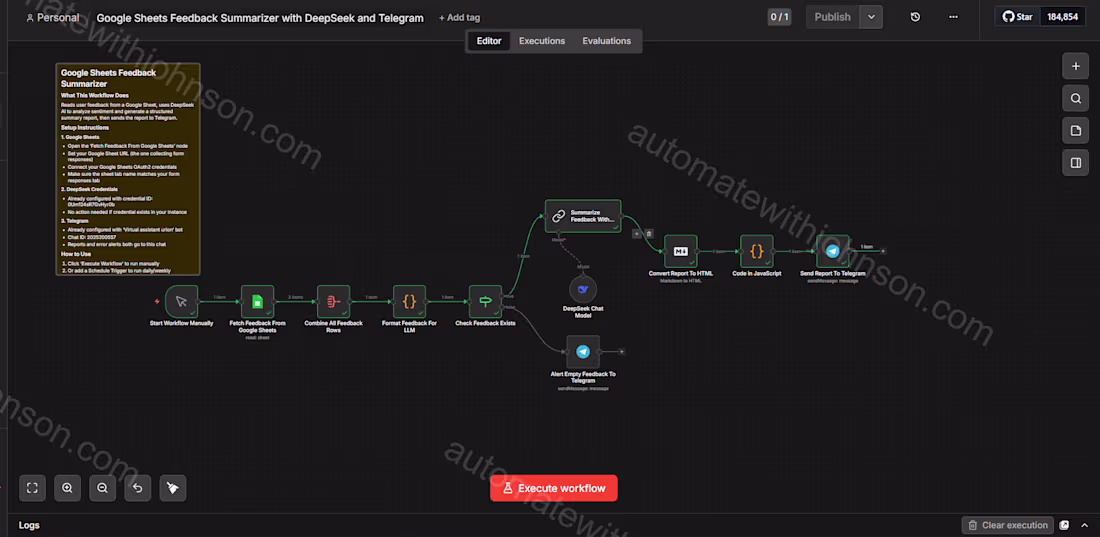Image resolution: width=1100 pixels, height=537 pixels.
Task: Select the Google Sheets Feedback Summarizer sticky note
Action: click(x=128, y=169)
